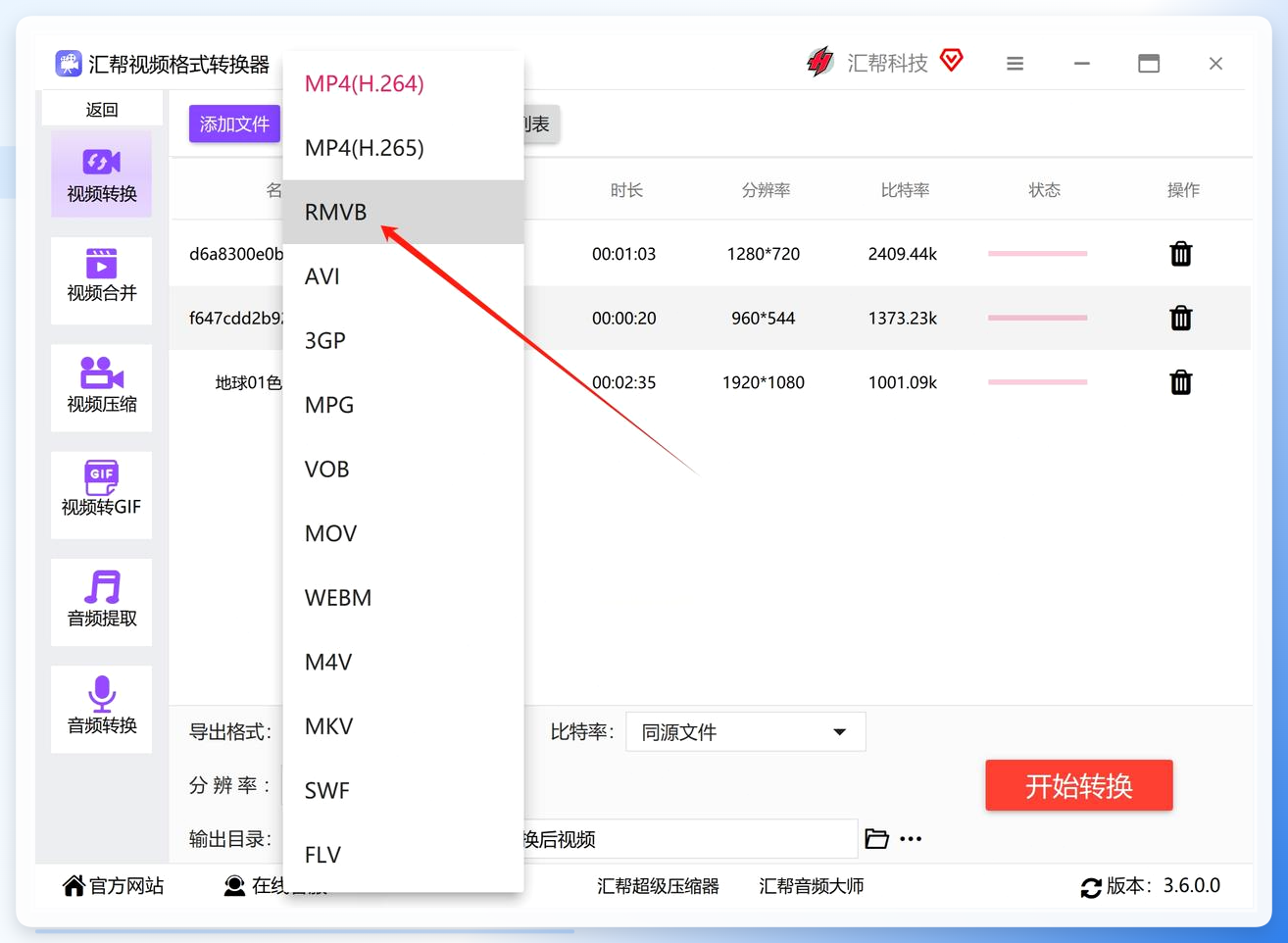The width and height of the screenshot is (1288, 943).
Task: Check for updates via 版本 refresh icon
Action: coord(1091,887)
